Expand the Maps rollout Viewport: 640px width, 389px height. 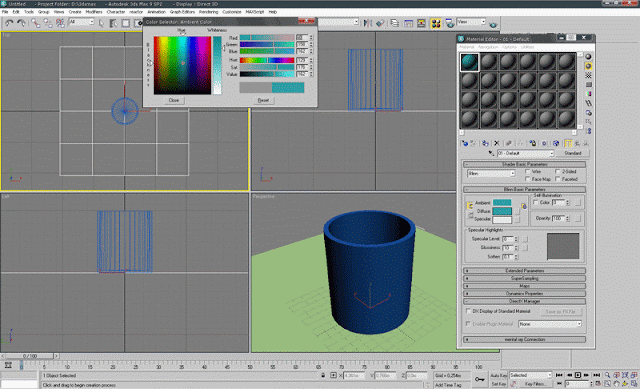coord(524,286)
